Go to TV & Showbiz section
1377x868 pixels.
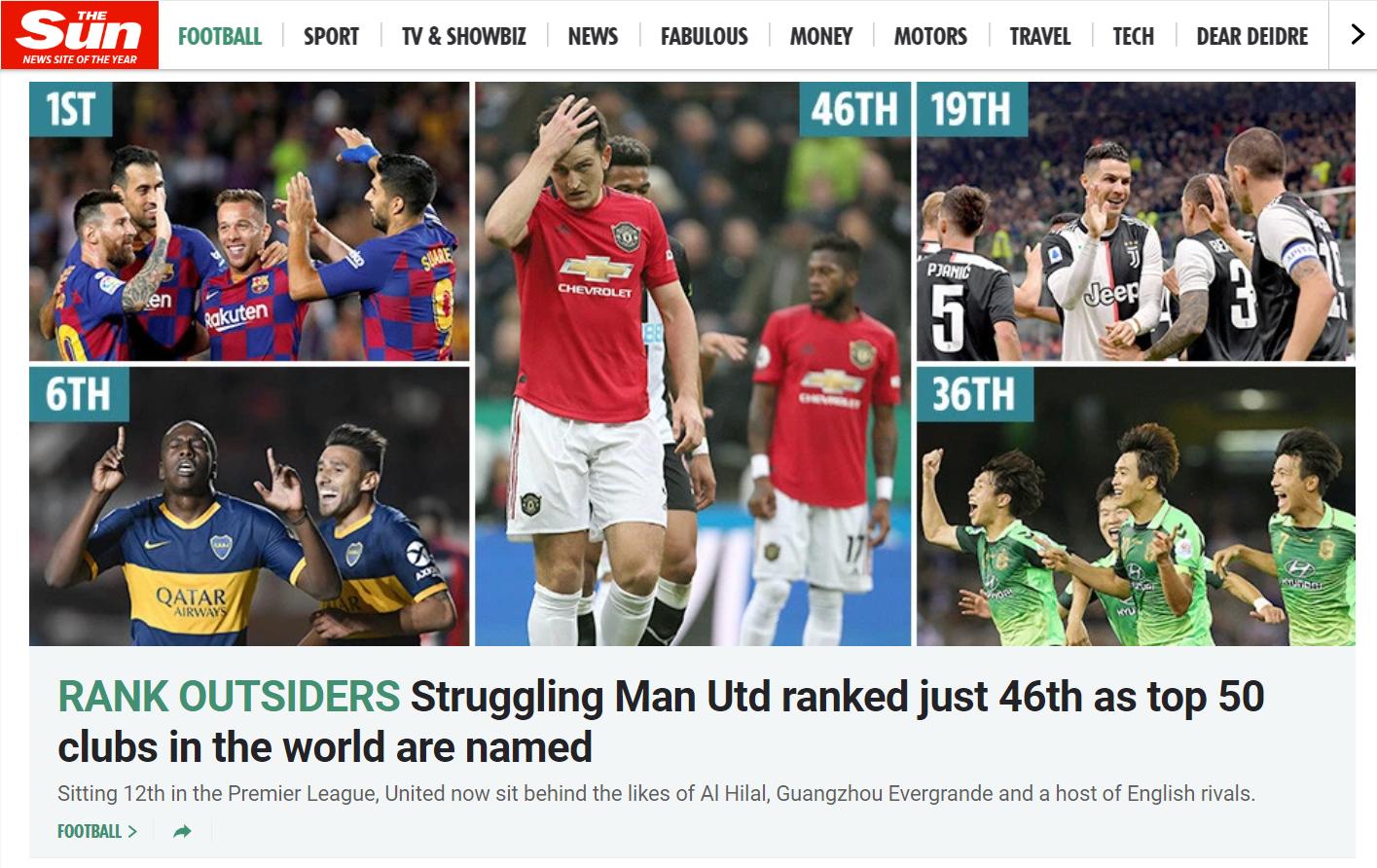click(x=464, y=36)
